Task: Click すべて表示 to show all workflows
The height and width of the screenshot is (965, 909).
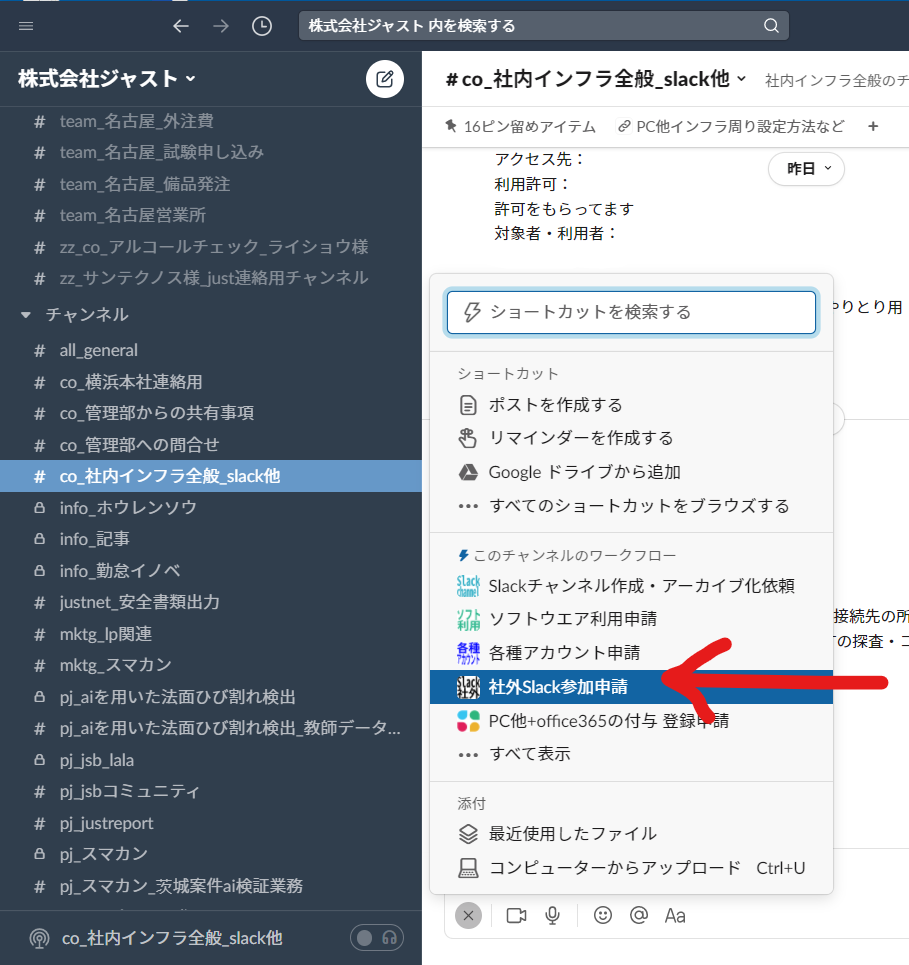Action: (631, 754)
